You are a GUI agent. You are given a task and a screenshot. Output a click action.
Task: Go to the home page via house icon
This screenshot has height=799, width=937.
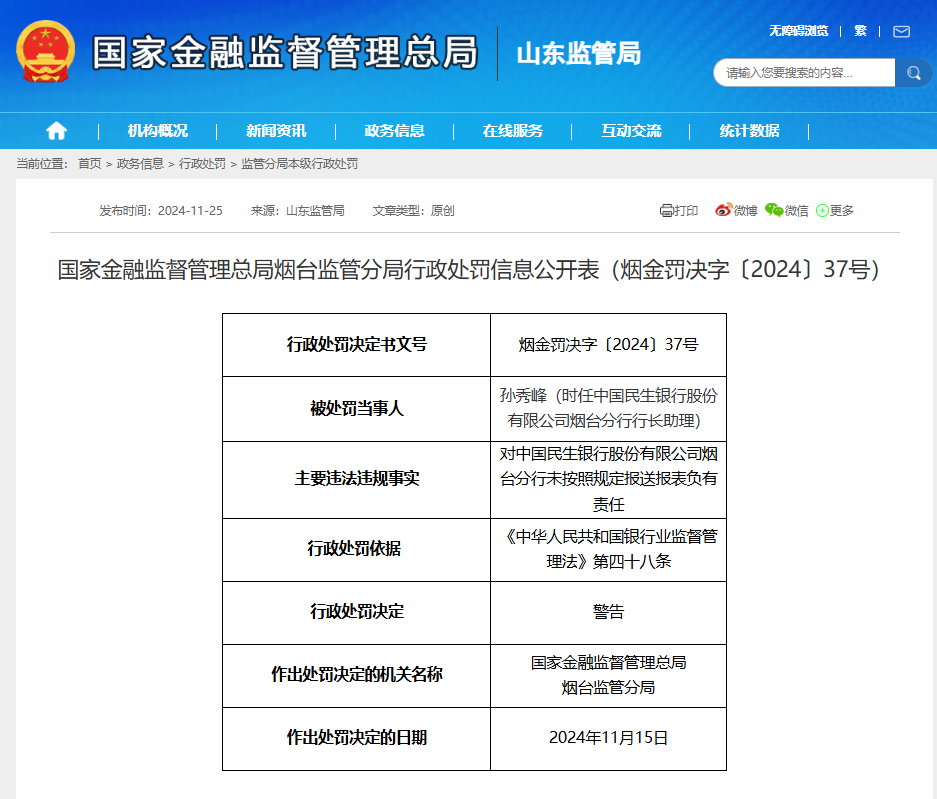[56, 130]
